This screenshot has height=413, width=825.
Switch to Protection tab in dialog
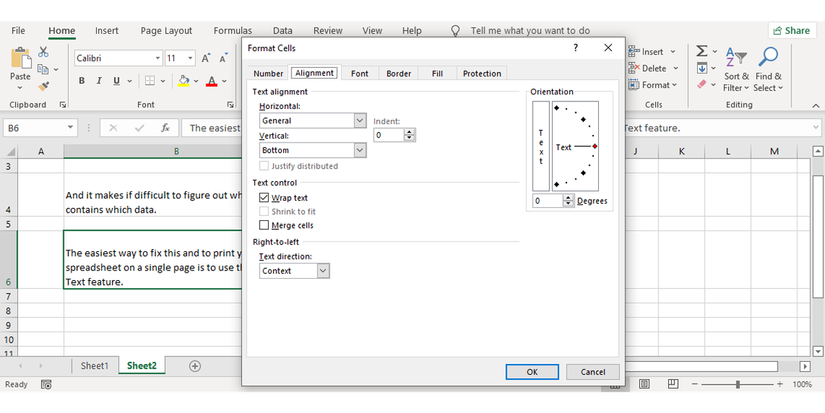(482, 74)
